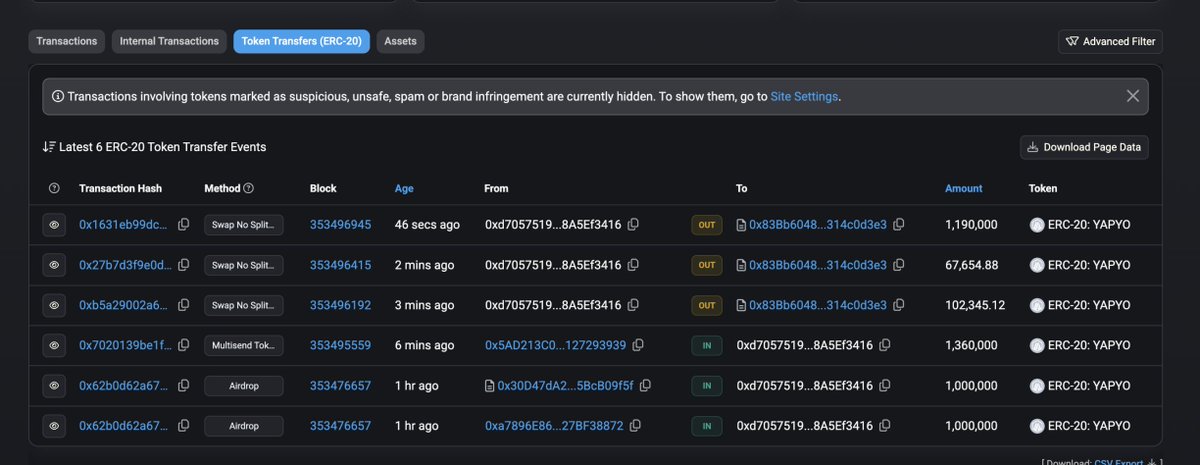Open the Site Settings link

point(804,97)
